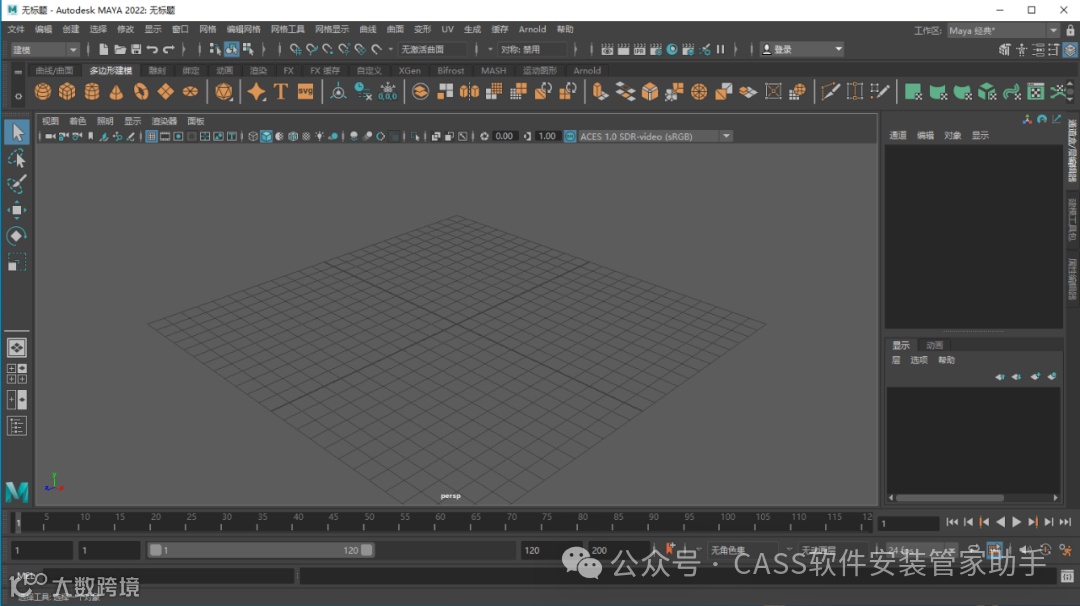Click the Open Scene folder icon
The height and width of the screenshot is (606, 1080).
click(x=120, y=49)
